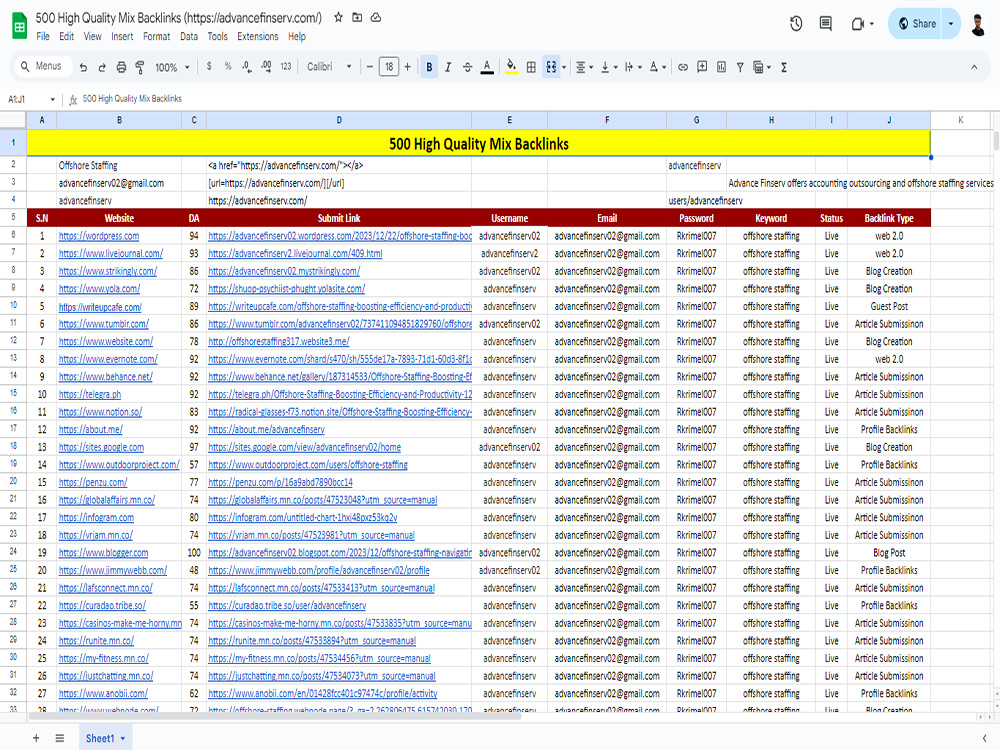
Task: Select column D header
Action: tap(339, 120)
